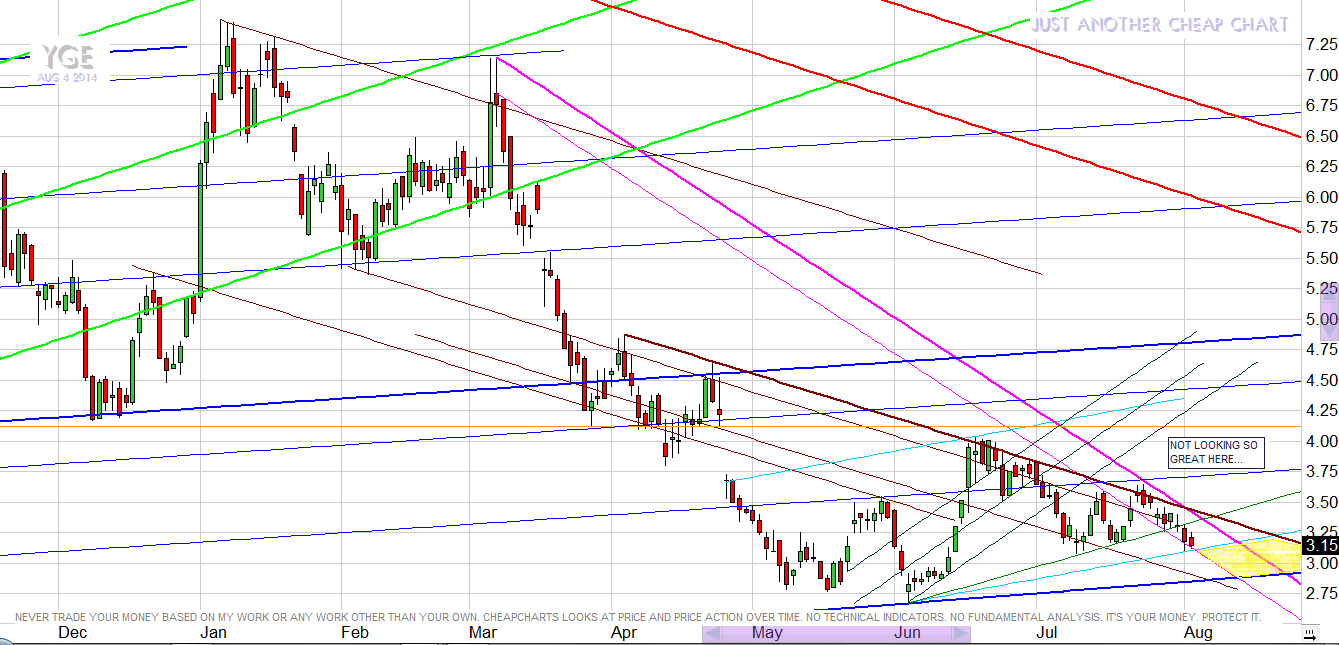Select the 'NOT LOOKING SO GREAT HERE...' annotation box
The width and height of the screenshot is (1339, 645).
[1216, 453]
